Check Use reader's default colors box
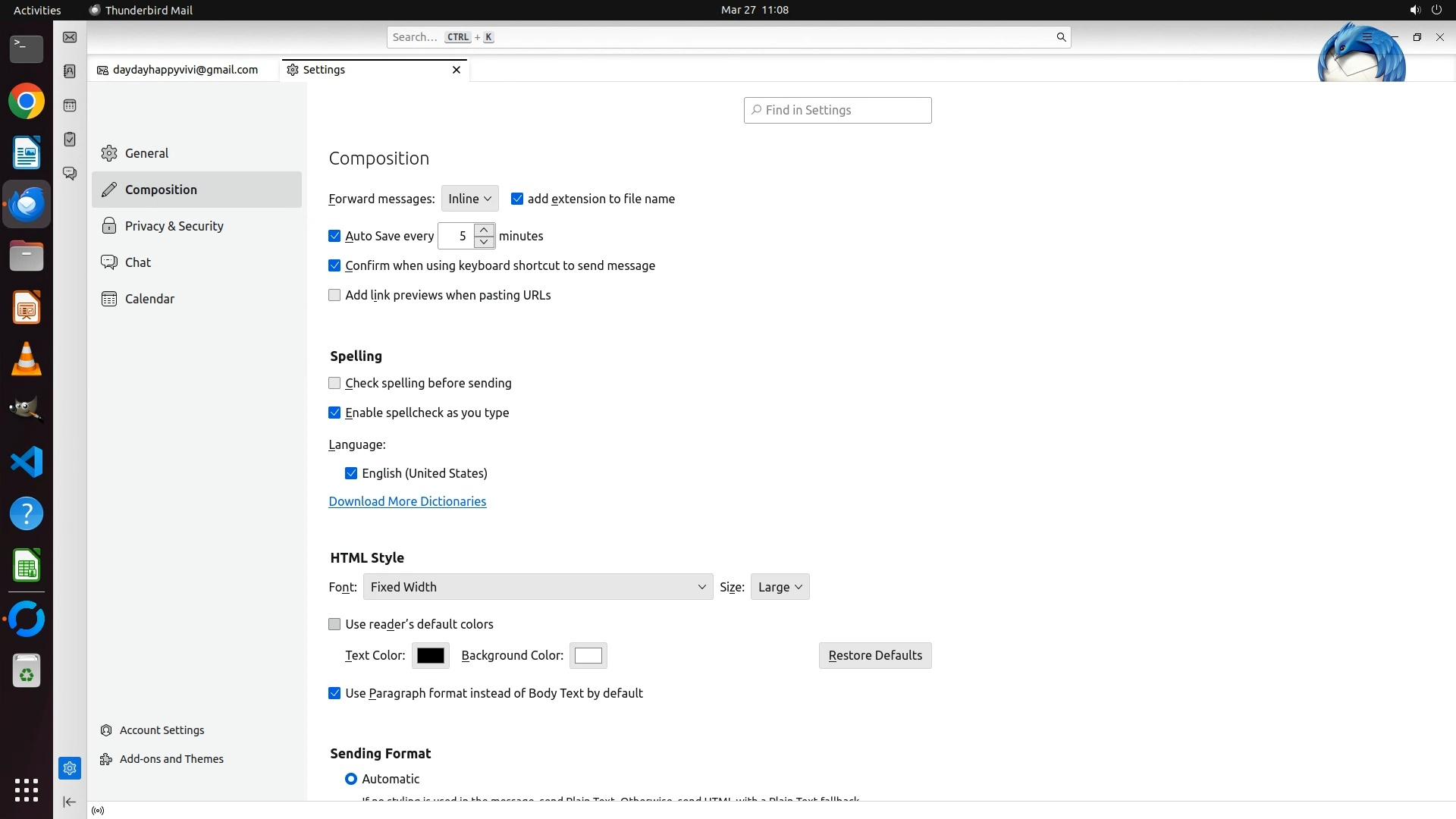This screenshot has height=819, width=1456. pyautogui.click(x=334, y=625)
